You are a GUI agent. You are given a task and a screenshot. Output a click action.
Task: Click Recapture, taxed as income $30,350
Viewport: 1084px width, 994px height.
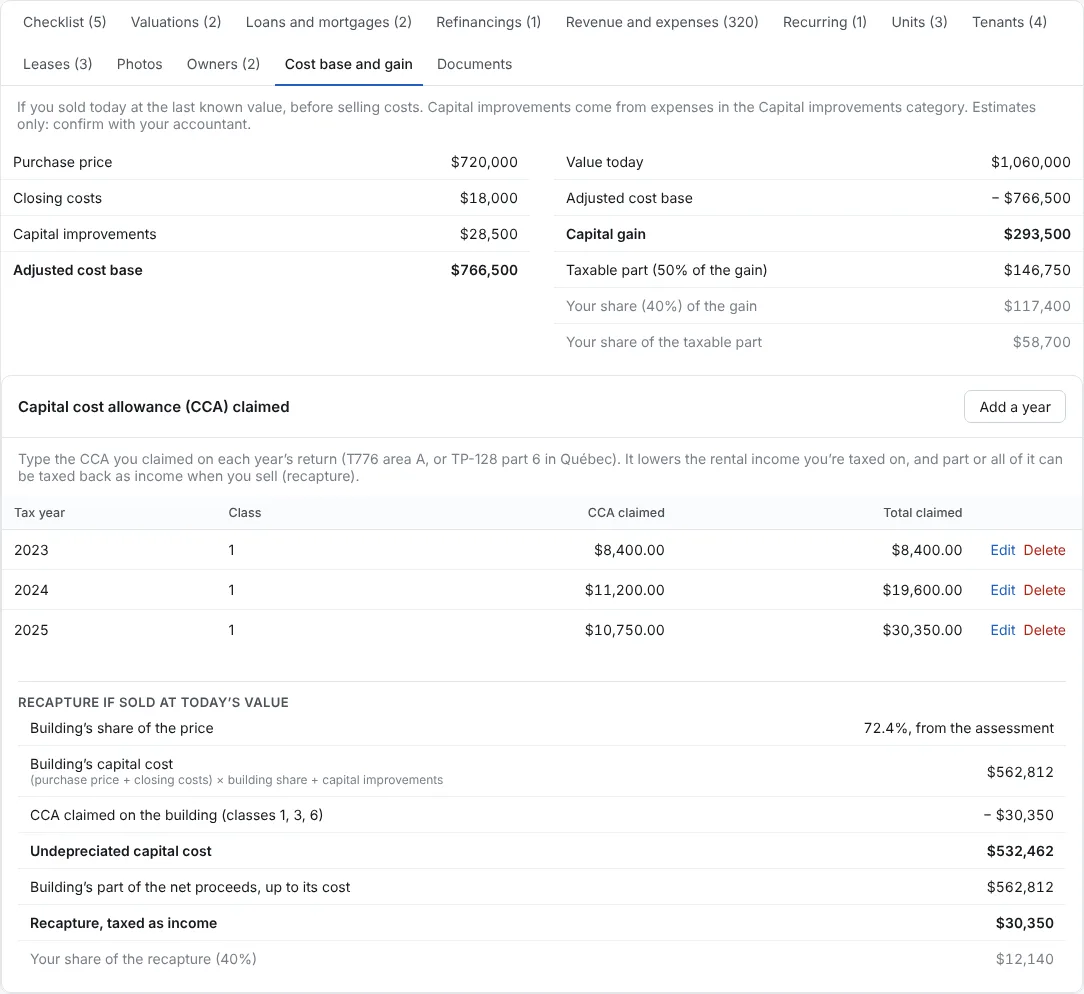tap(1025, 923)
